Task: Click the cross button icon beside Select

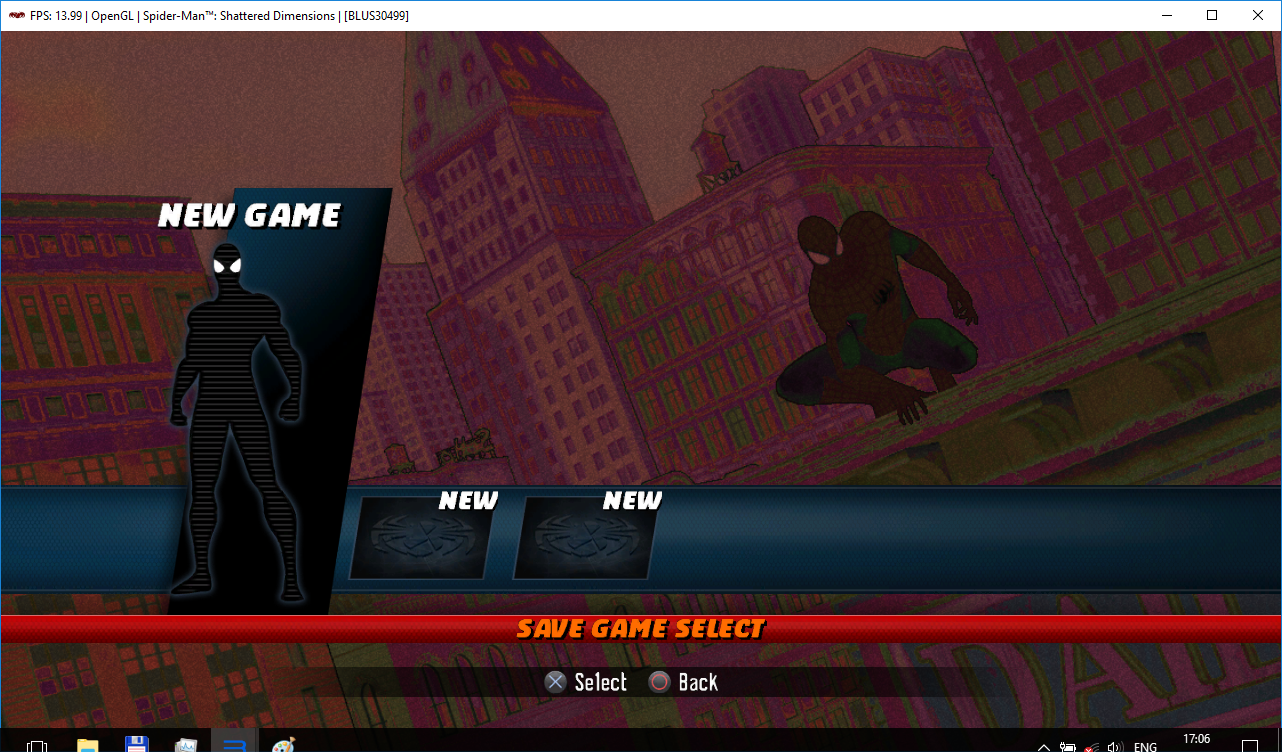Action: pos(555,682)
